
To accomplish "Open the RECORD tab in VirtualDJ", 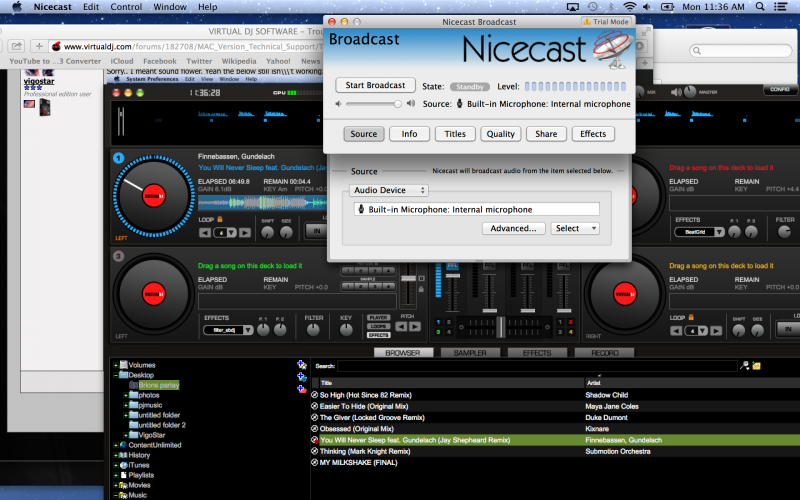I will pos(605,353).
